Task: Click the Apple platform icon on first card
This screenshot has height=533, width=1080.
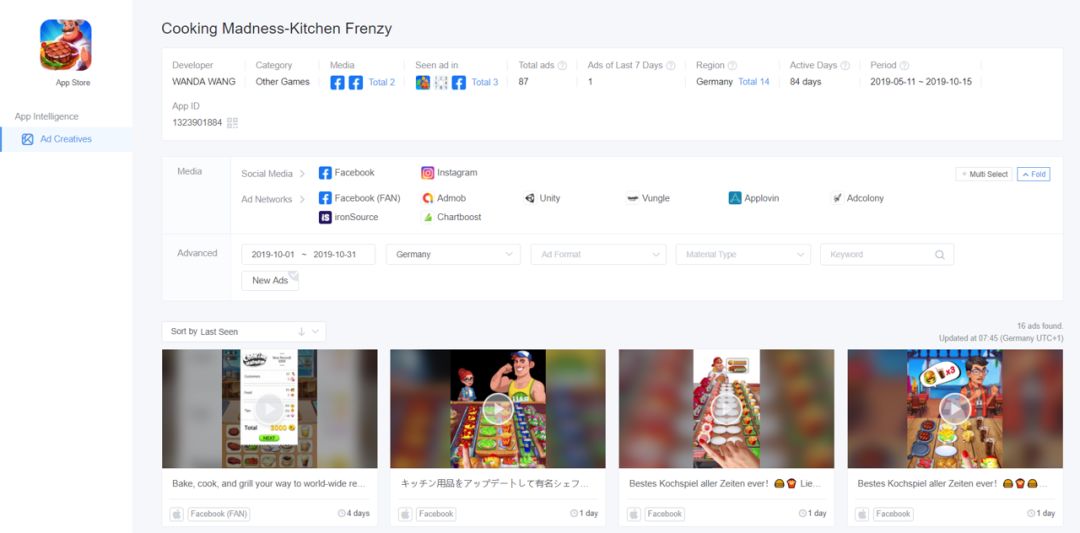Action: point(176,514)
